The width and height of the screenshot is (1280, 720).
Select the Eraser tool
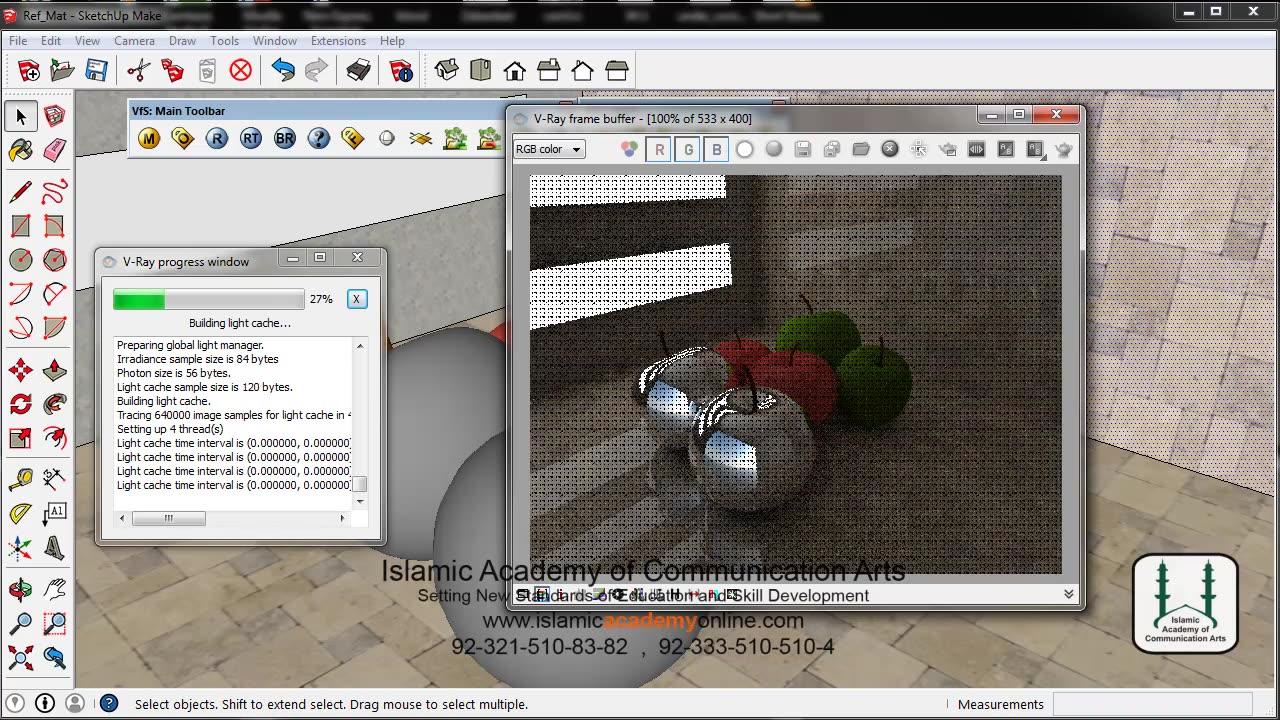55,150
